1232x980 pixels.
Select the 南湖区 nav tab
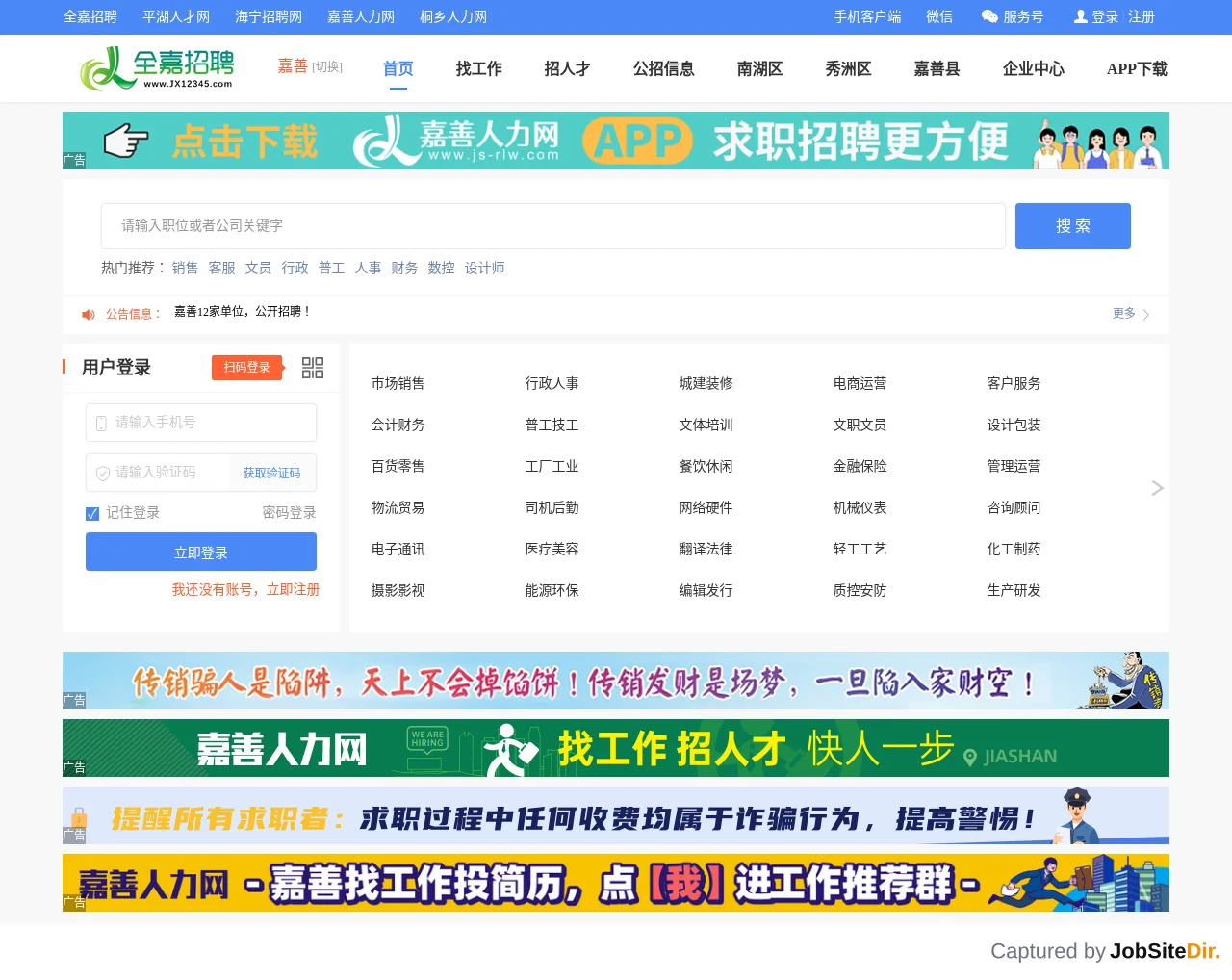pyautogui.click(x=760, y=69)
